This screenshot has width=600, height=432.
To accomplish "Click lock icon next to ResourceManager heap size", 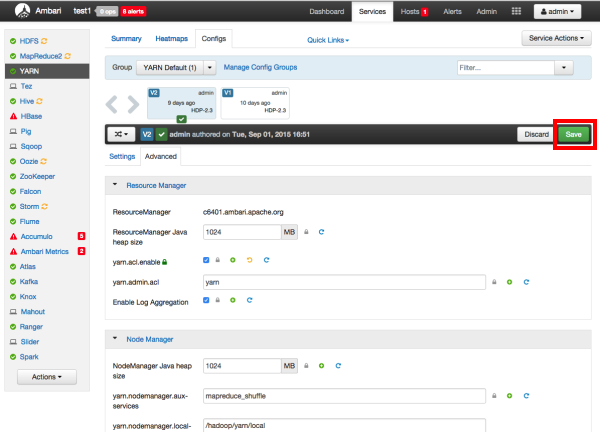I will pos(306,232).
